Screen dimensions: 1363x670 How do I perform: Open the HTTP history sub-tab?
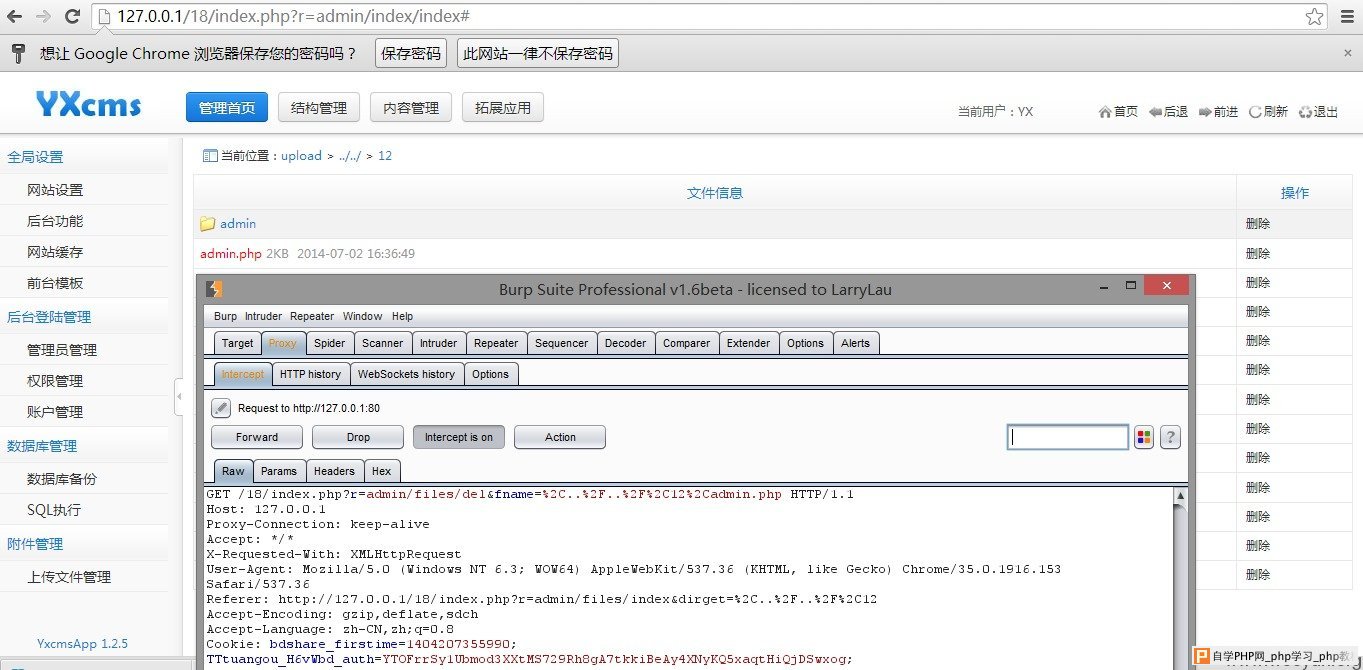(x=310, y=374)
